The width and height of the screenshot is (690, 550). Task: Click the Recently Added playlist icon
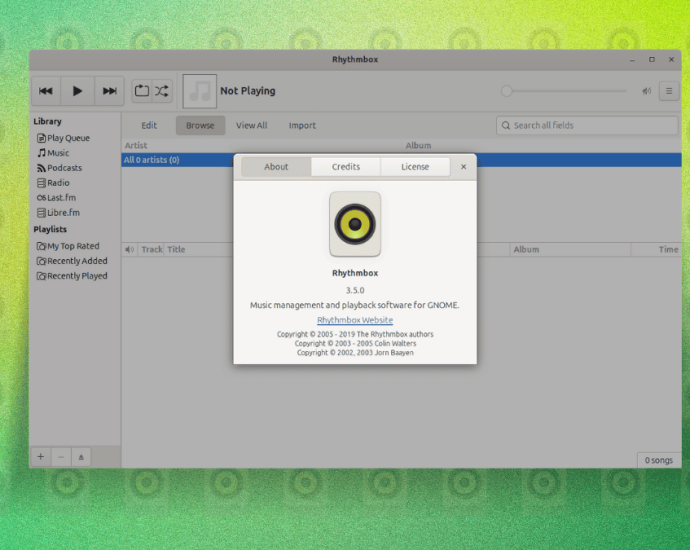[x=41, y=261]
